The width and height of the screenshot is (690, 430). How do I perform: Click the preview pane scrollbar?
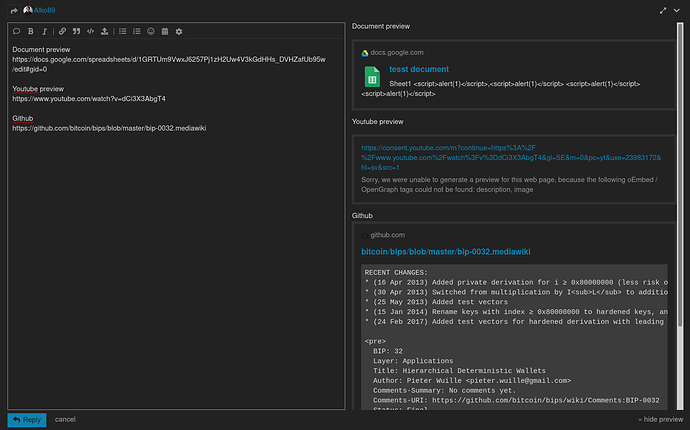pyautogui.click(x=680, y=176)
